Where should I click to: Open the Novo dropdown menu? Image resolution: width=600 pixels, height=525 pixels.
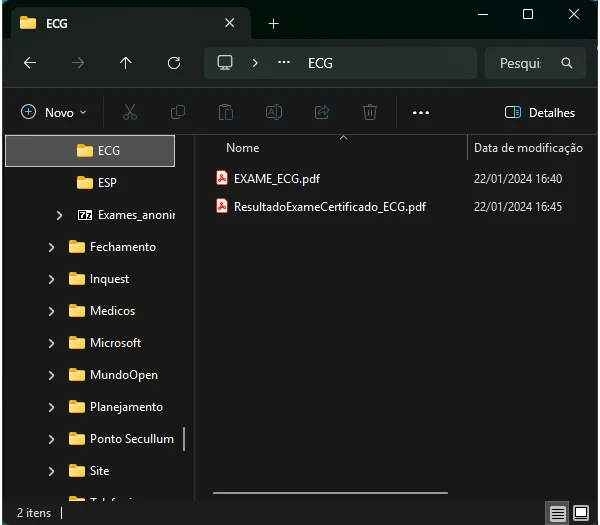[x=54, y=112]
